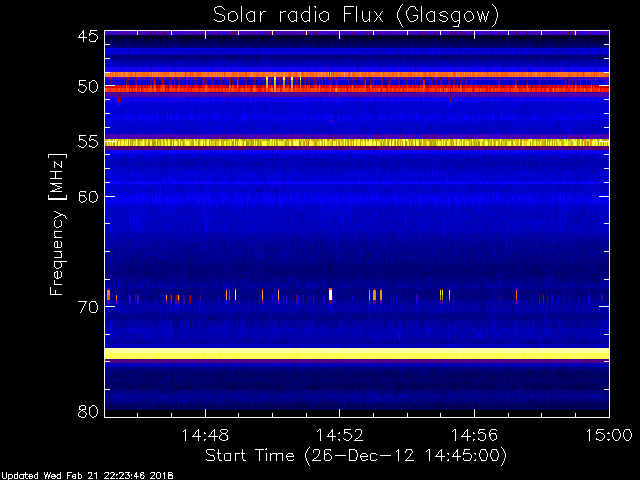
Task: Click the "Solar radio Flux (Glasgow)" title
Action: (x=356, y=16)
